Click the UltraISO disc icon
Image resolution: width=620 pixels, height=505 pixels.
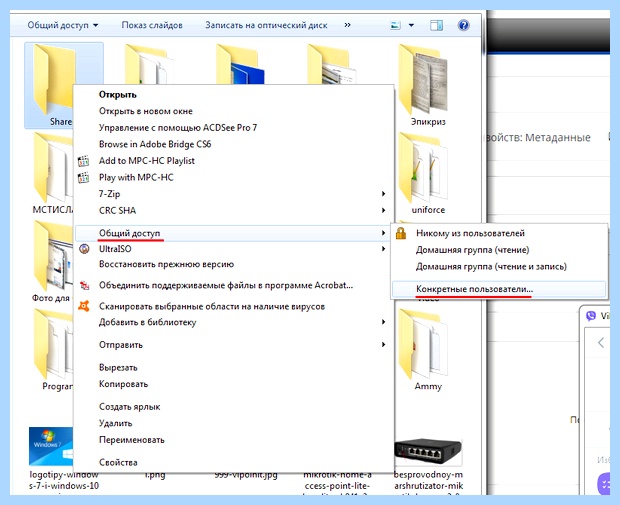tap(84, 249)
